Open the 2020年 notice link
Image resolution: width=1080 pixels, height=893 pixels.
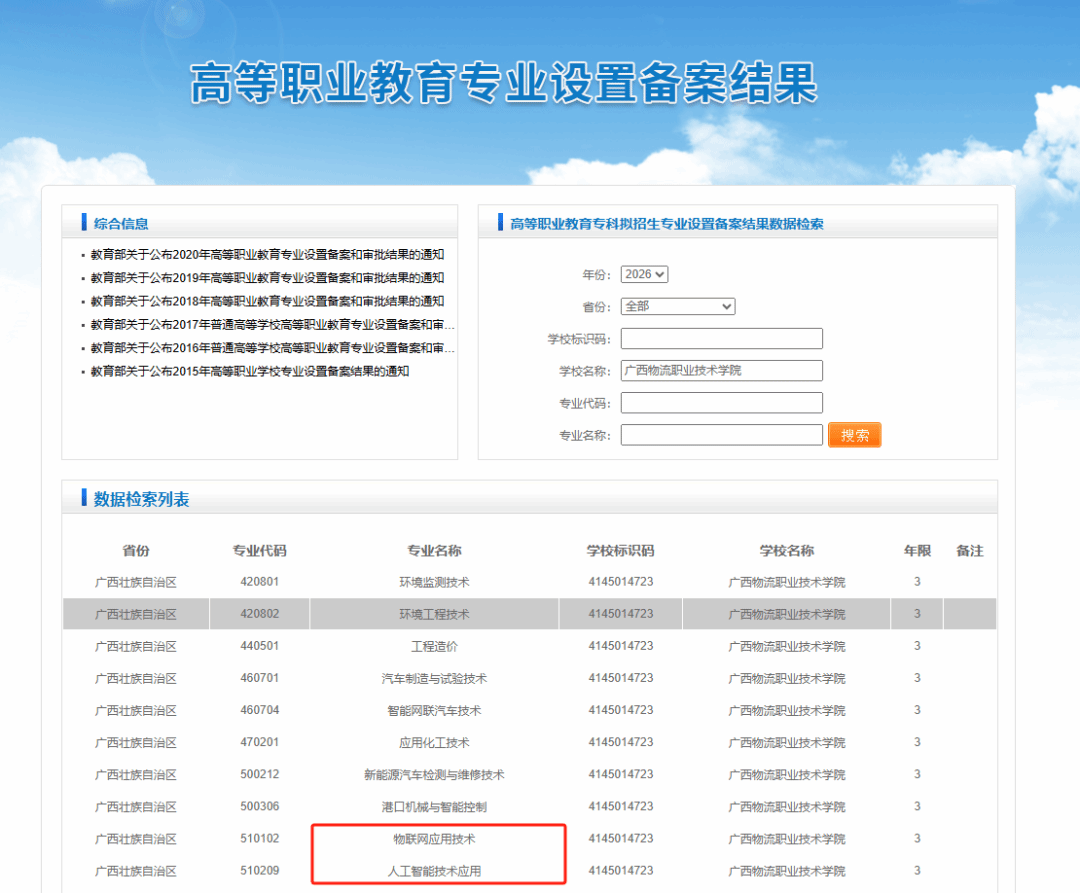coord(267,255)
